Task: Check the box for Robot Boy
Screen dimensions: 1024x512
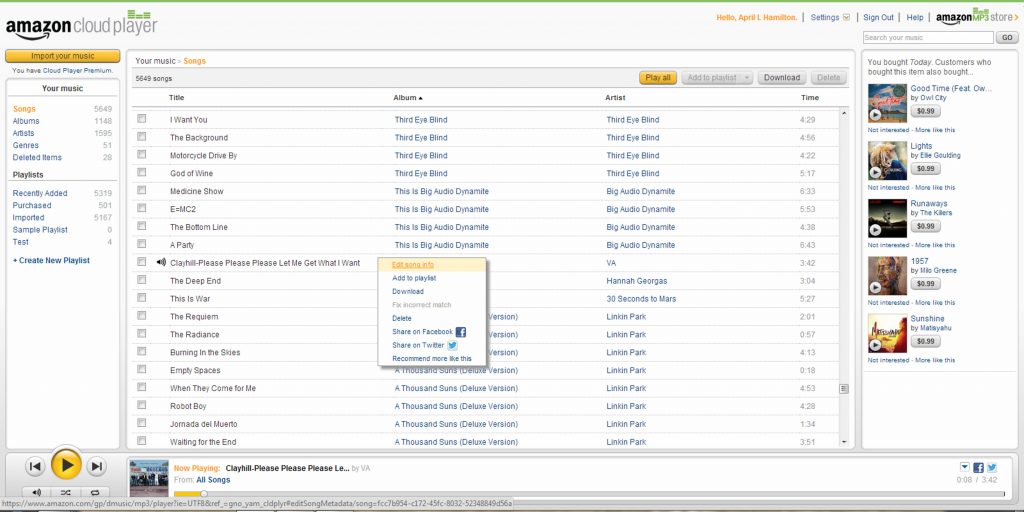Action: (x=142, y=405)
